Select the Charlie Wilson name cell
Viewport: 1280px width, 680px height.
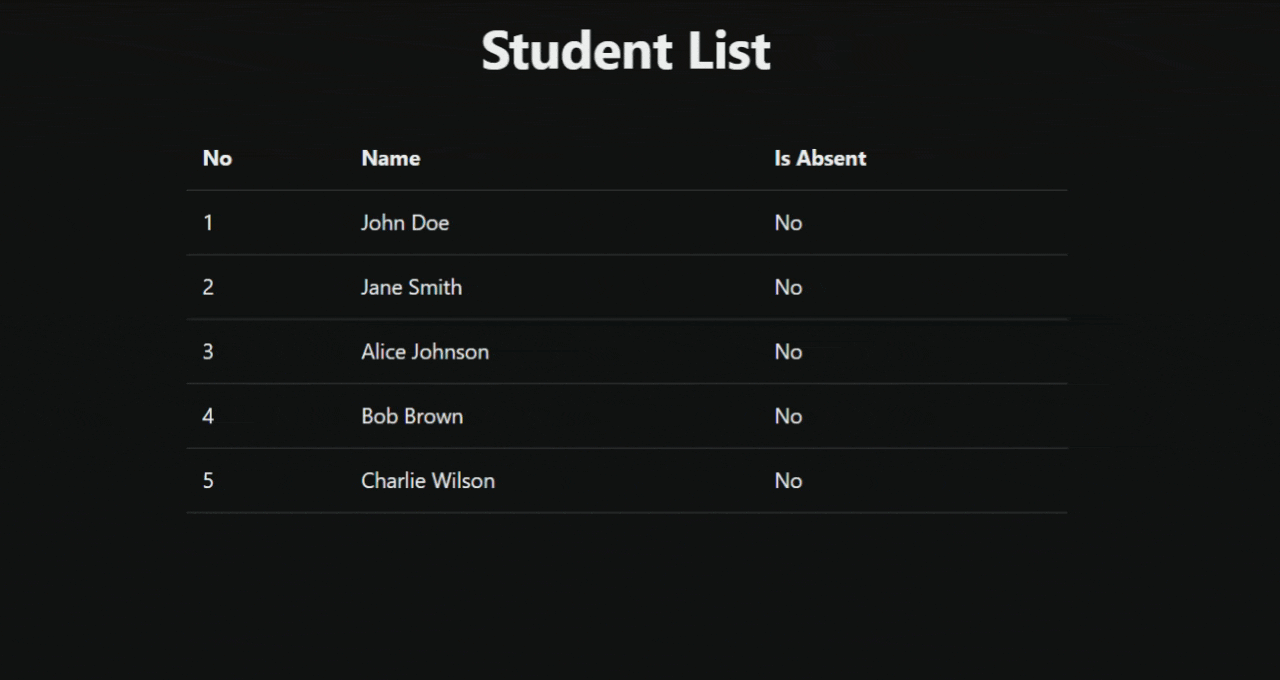click(428, 481)
